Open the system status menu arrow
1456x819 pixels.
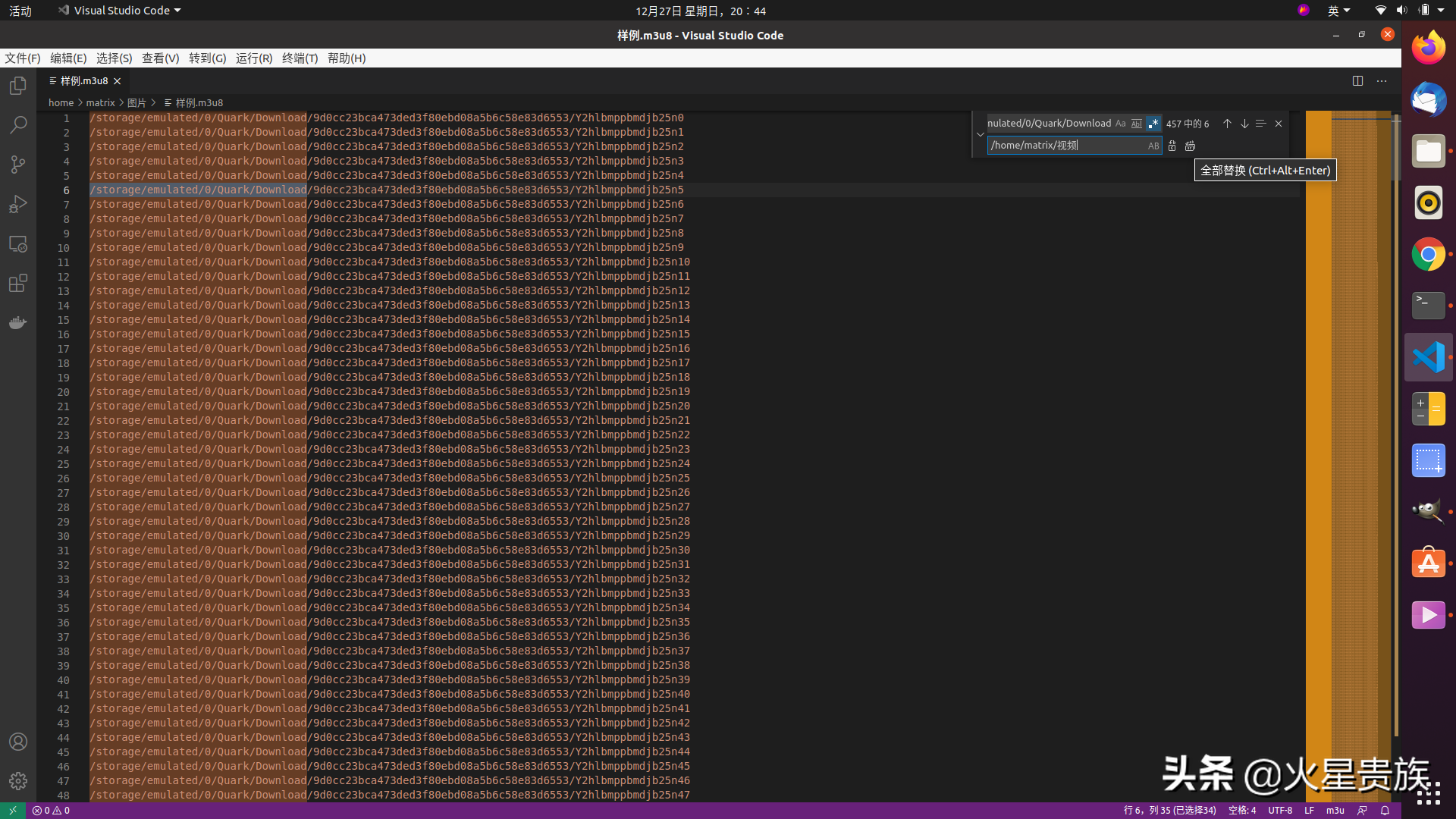(1441, 11)
